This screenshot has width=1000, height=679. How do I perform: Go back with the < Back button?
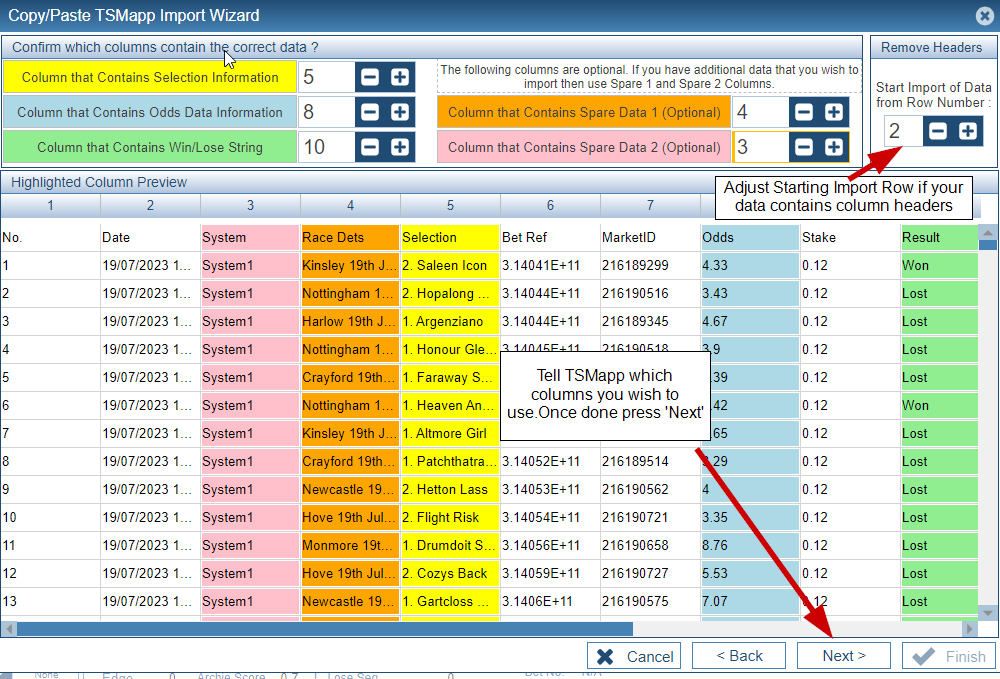pyautogui.click(x=739, y=656)
